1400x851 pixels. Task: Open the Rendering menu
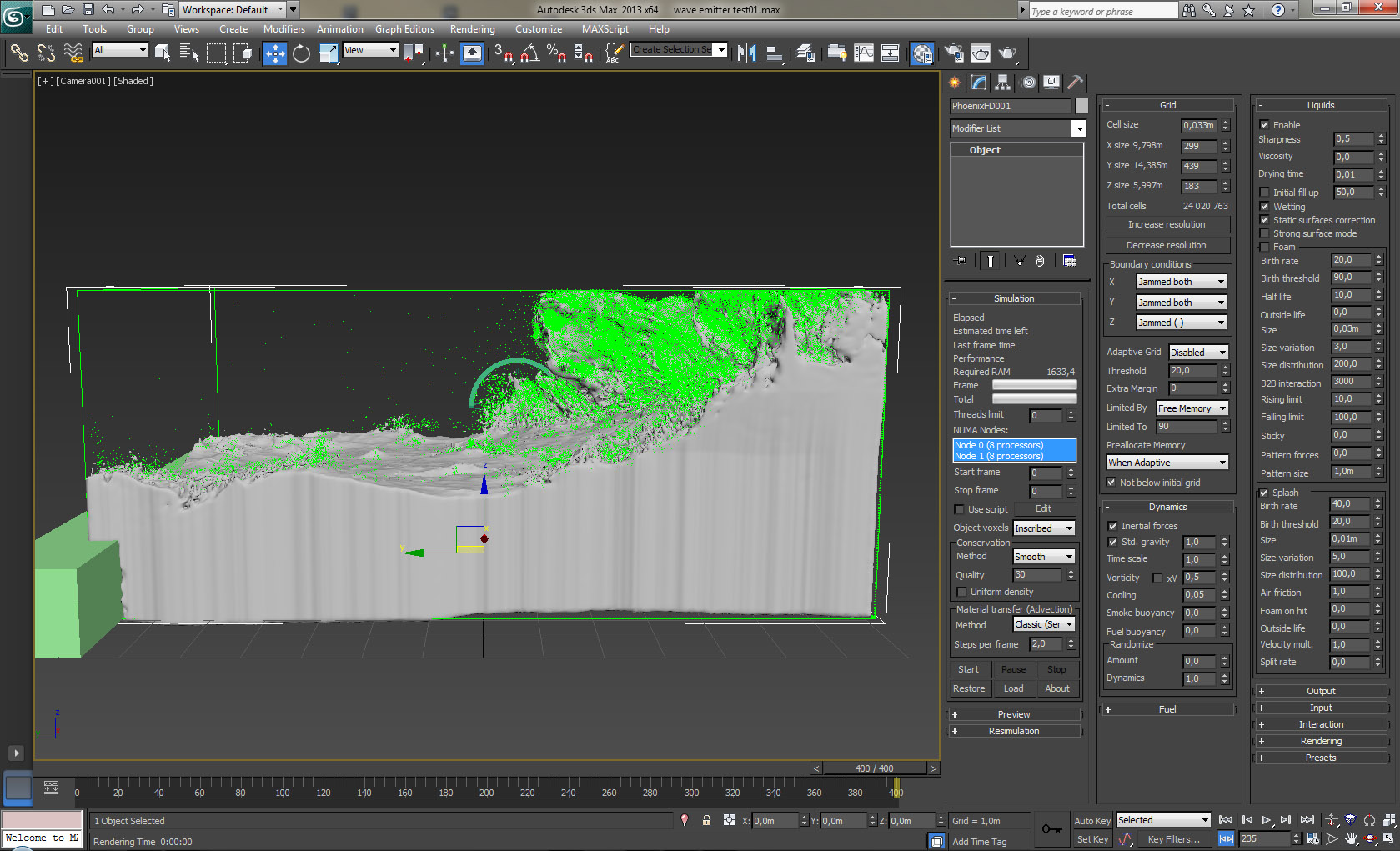tap(473, 28)
